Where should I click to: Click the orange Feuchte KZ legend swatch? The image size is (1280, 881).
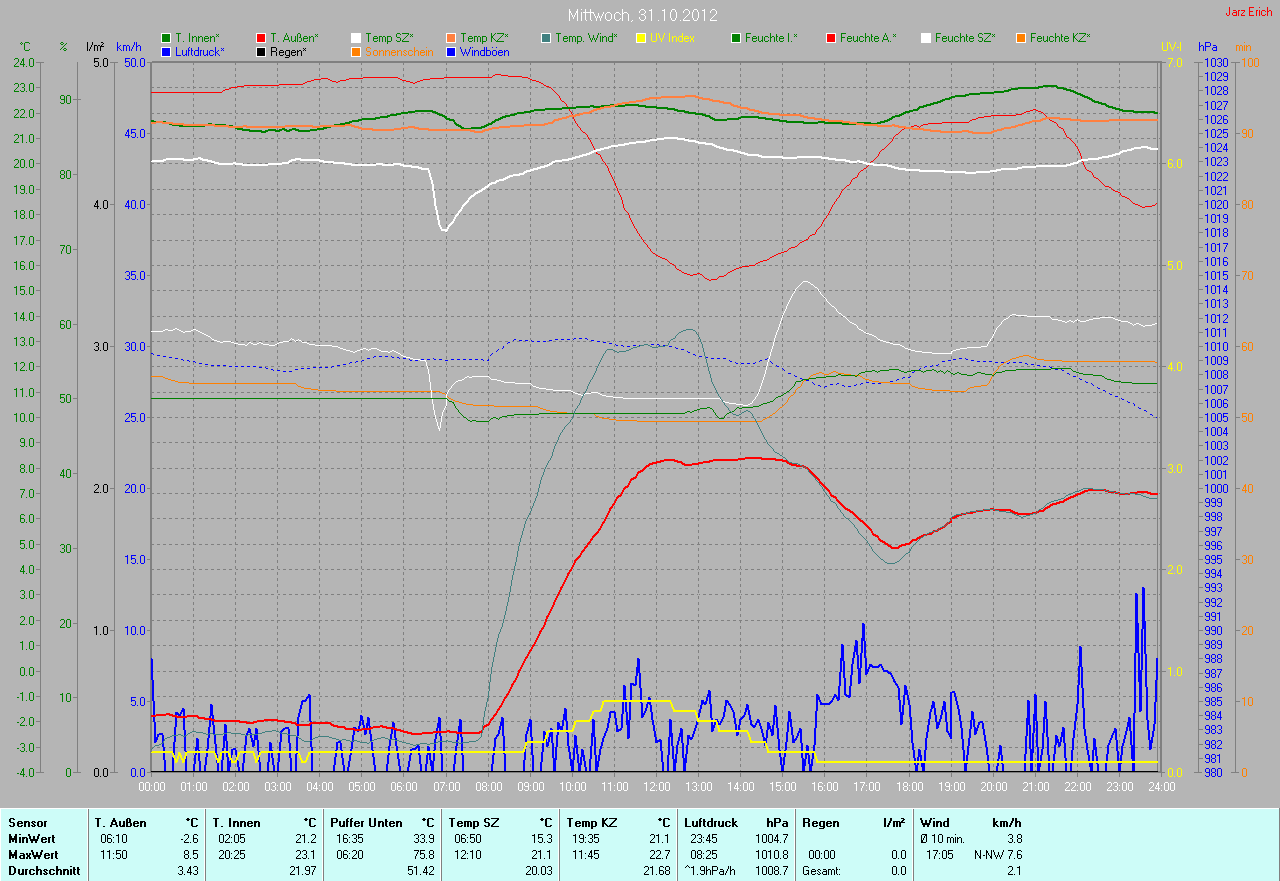click(x=1021, y=38)
